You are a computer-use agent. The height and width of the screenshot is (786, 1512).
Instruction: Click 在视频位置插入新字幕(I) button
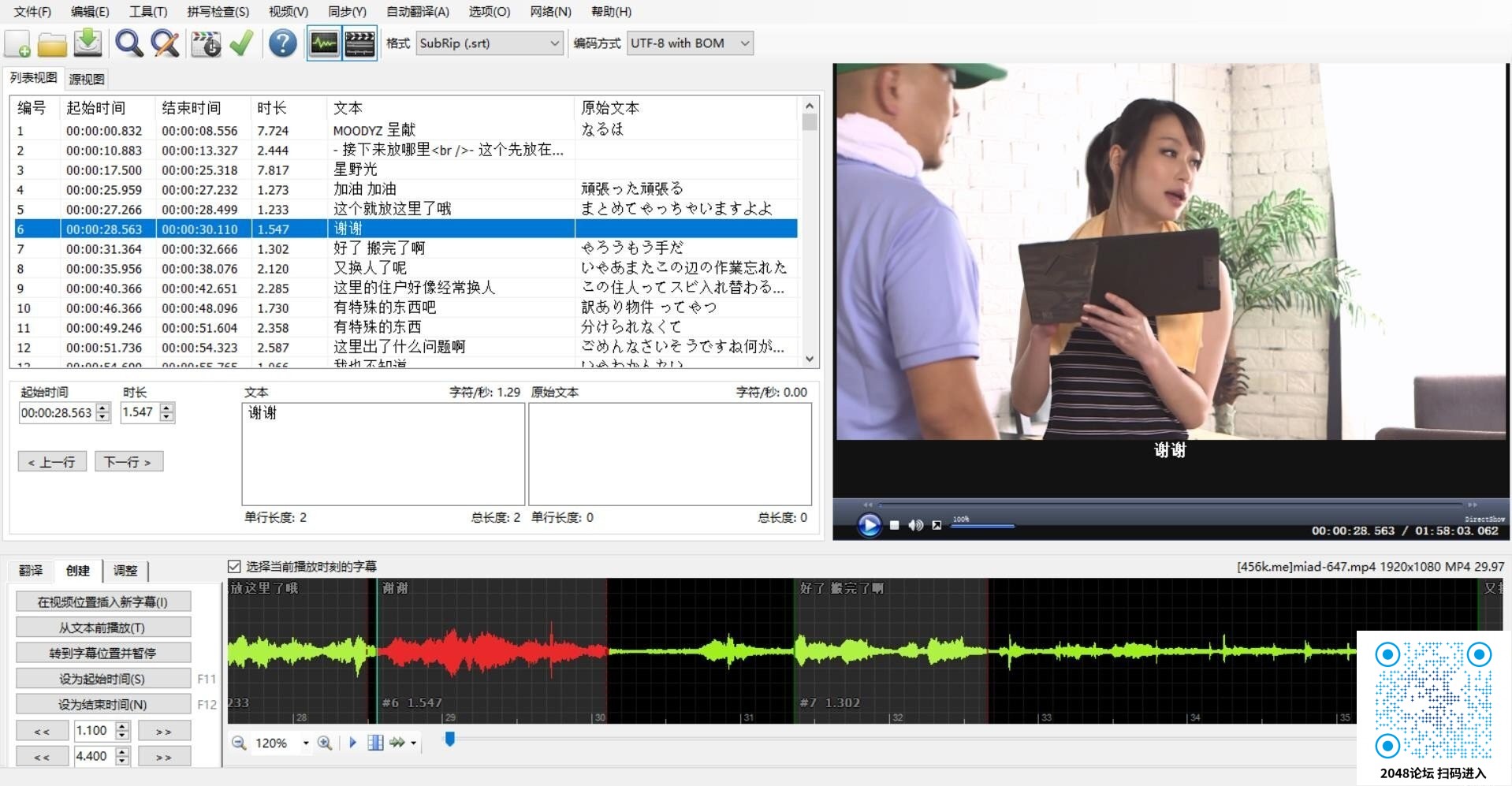click(x=103, y=602)
